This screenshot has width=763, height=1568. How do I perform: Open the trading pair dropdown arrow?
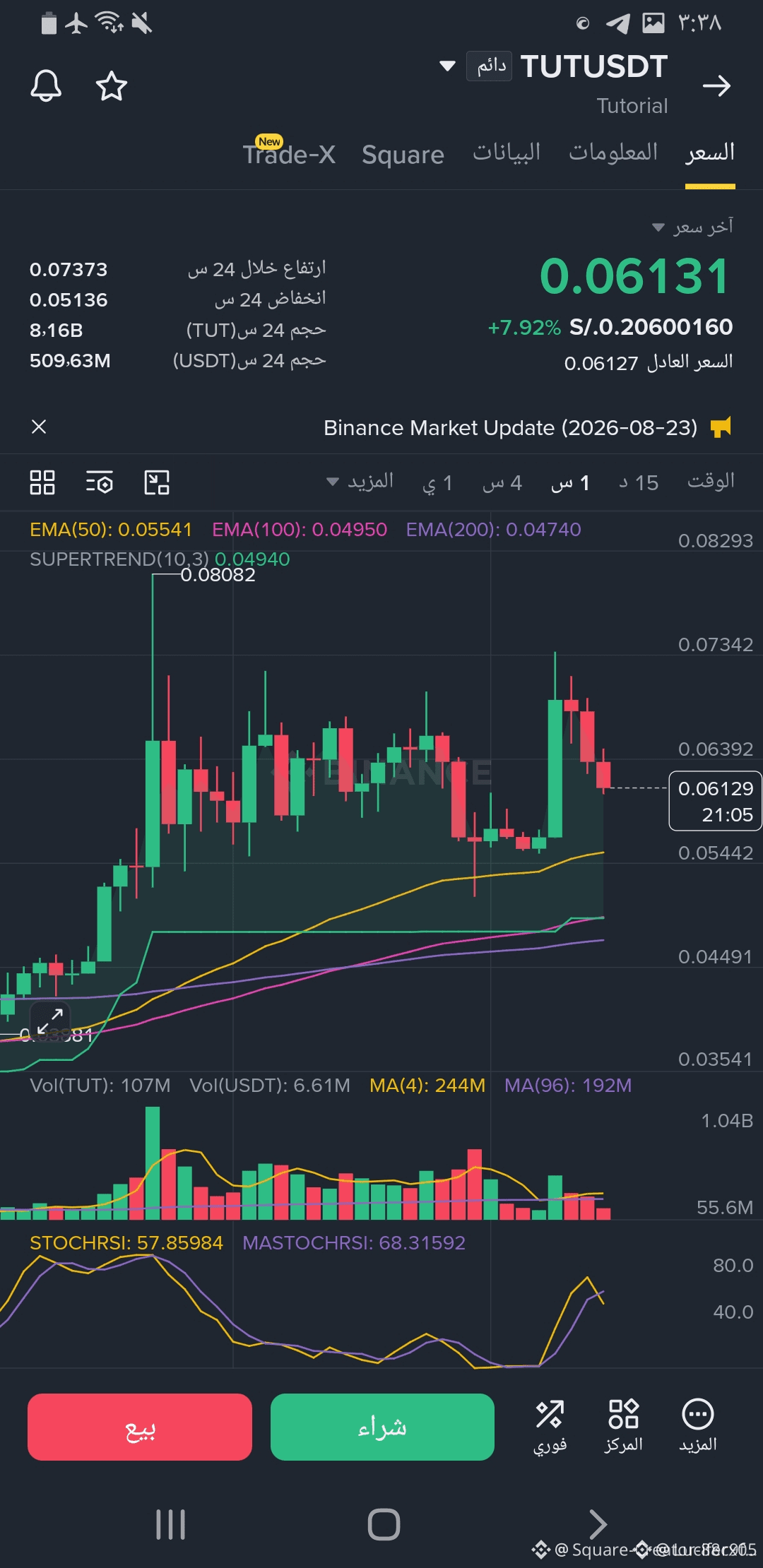pos(447,66)
